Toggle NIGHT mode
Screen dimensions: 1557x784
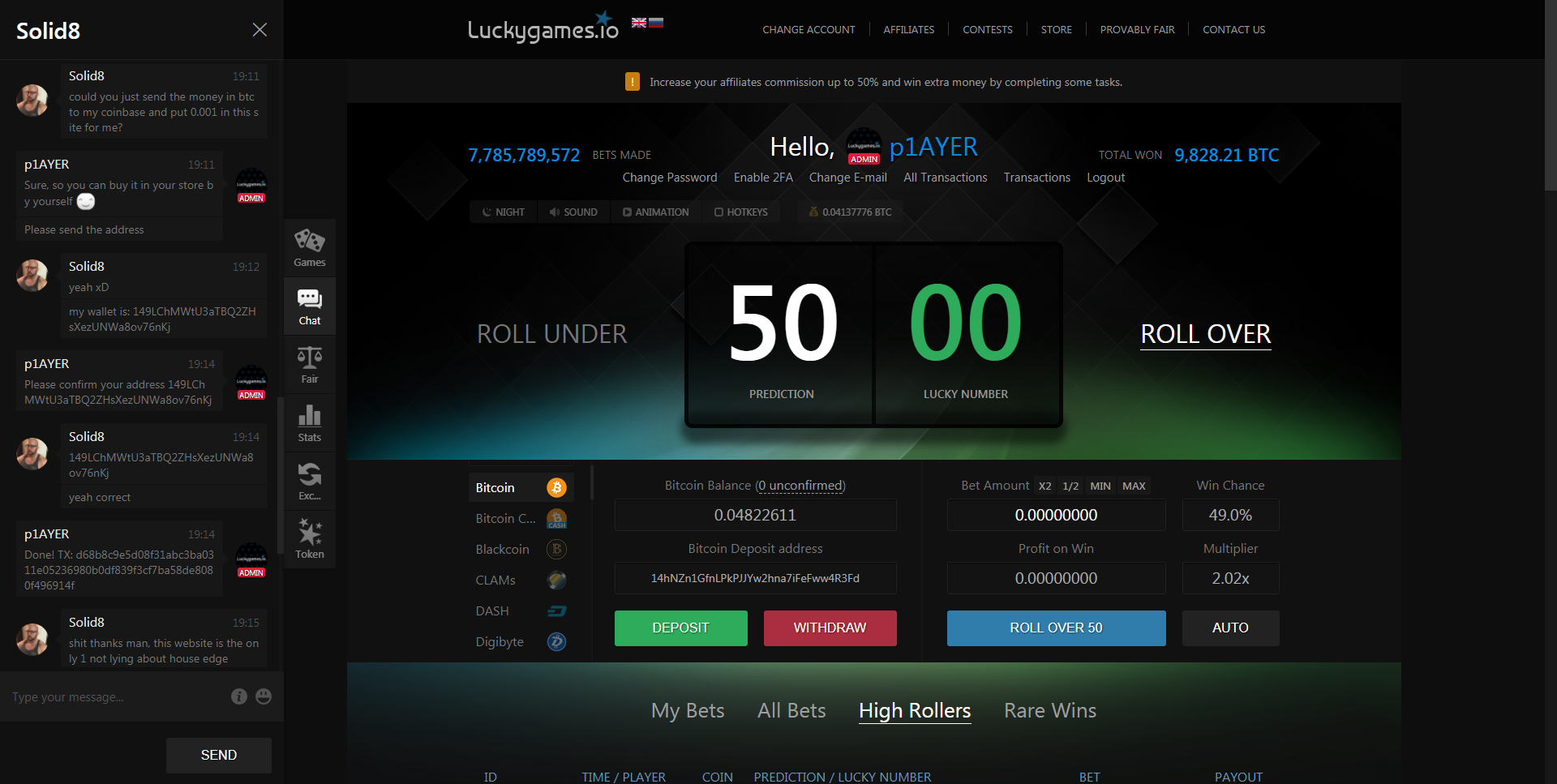coord(504,212)
